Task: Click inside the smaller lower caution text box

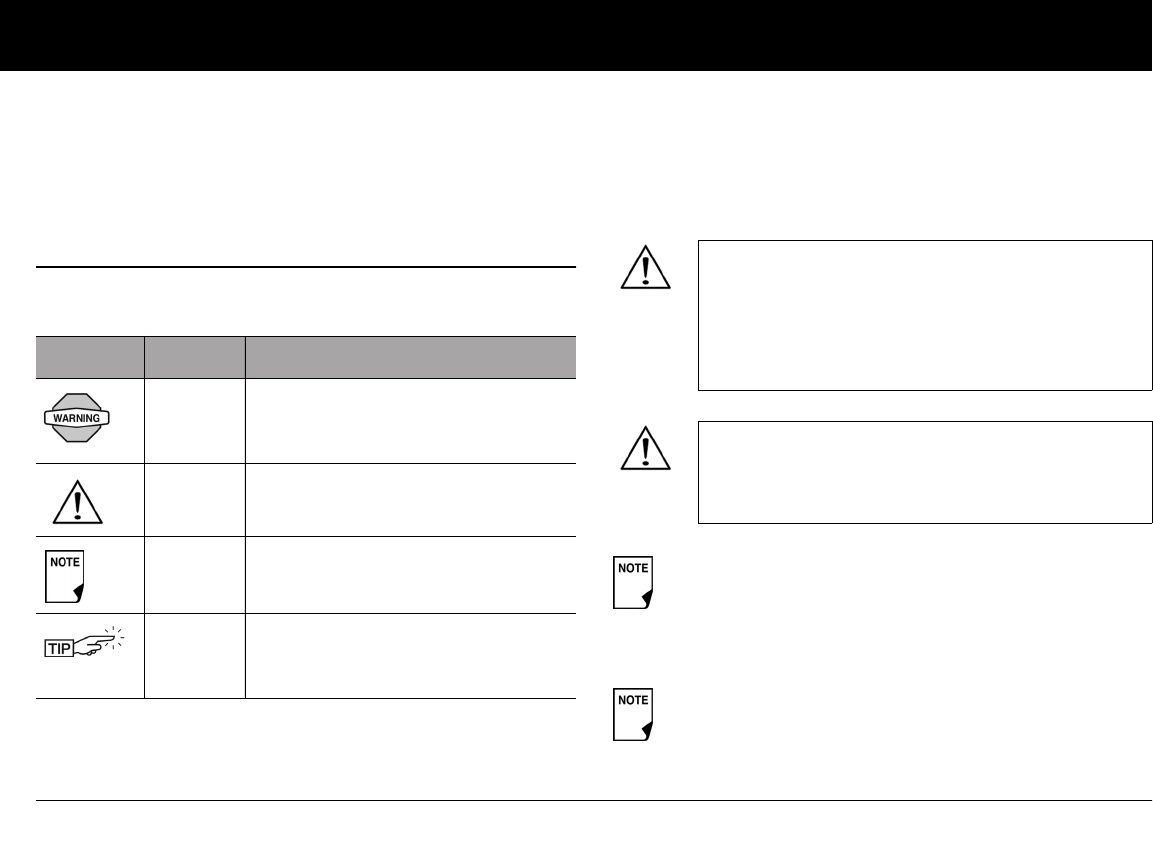Action: coord(924,473)
